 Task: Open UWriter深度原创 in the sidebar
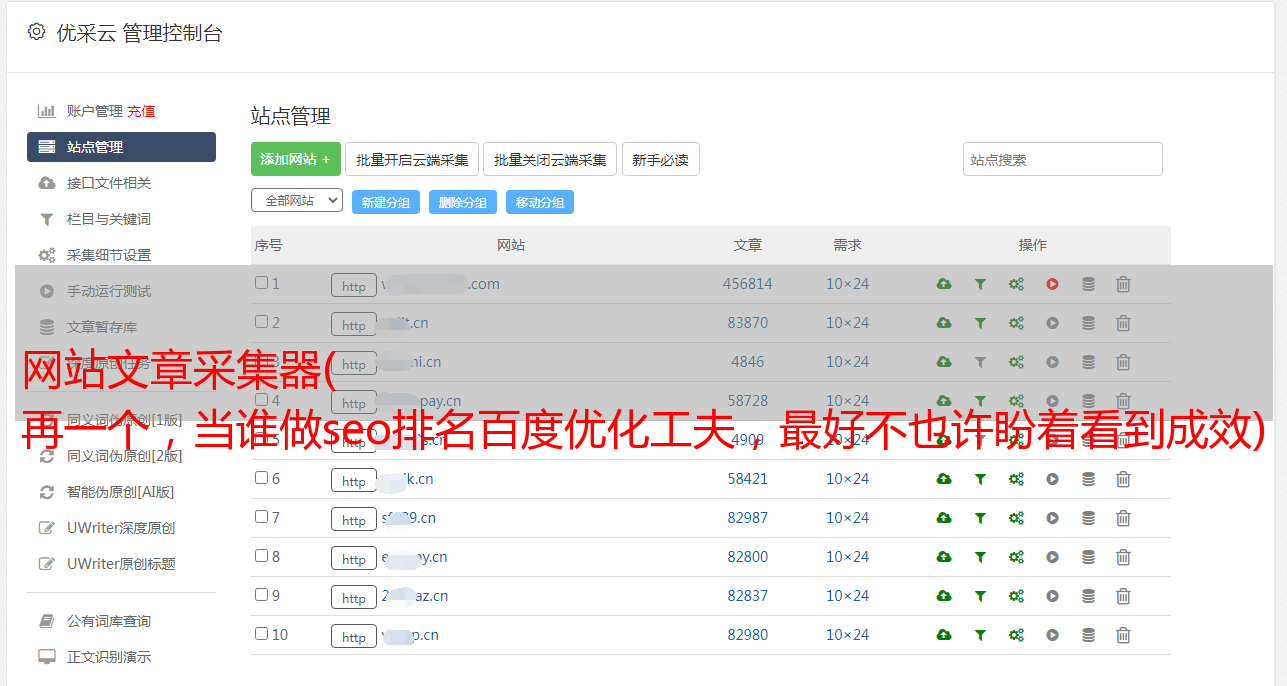click(x=121, y=528)
